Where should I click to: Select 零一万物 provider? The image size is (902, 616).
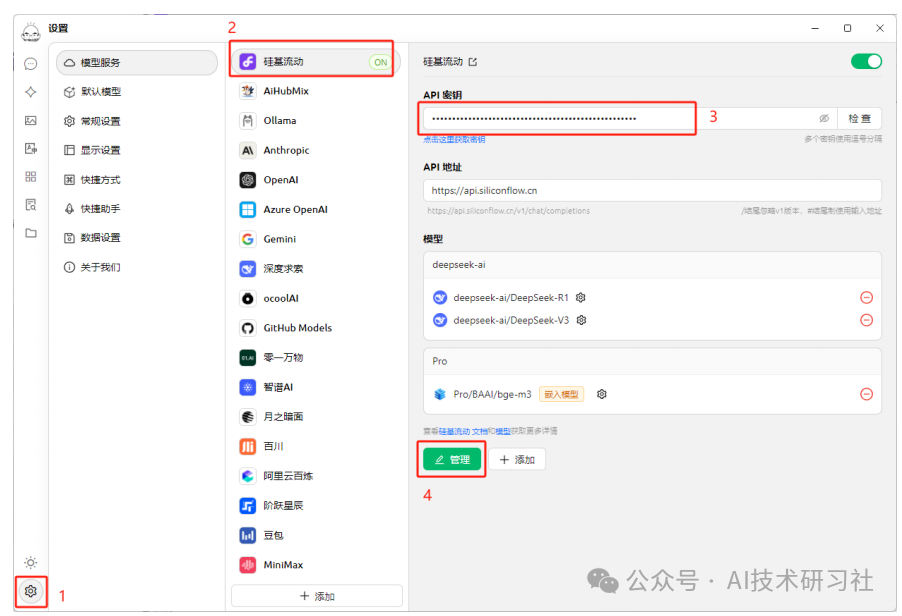click(315, 357)
